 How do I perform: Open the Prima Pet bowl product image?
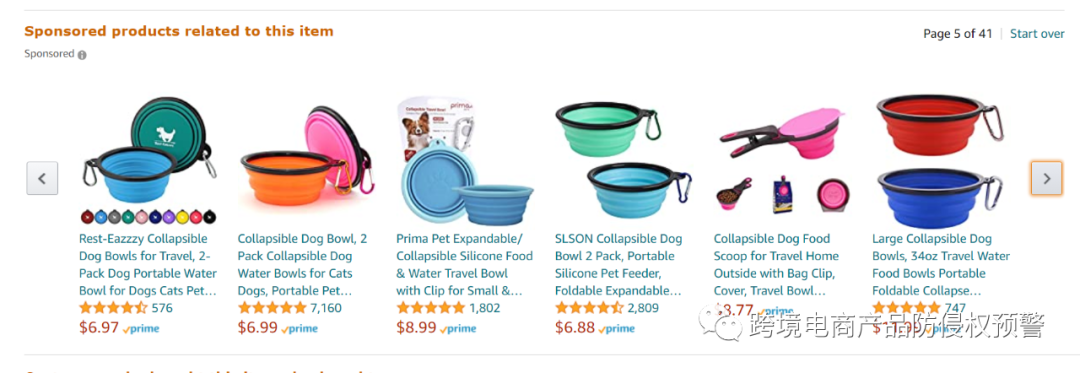(x=466, y=160)
